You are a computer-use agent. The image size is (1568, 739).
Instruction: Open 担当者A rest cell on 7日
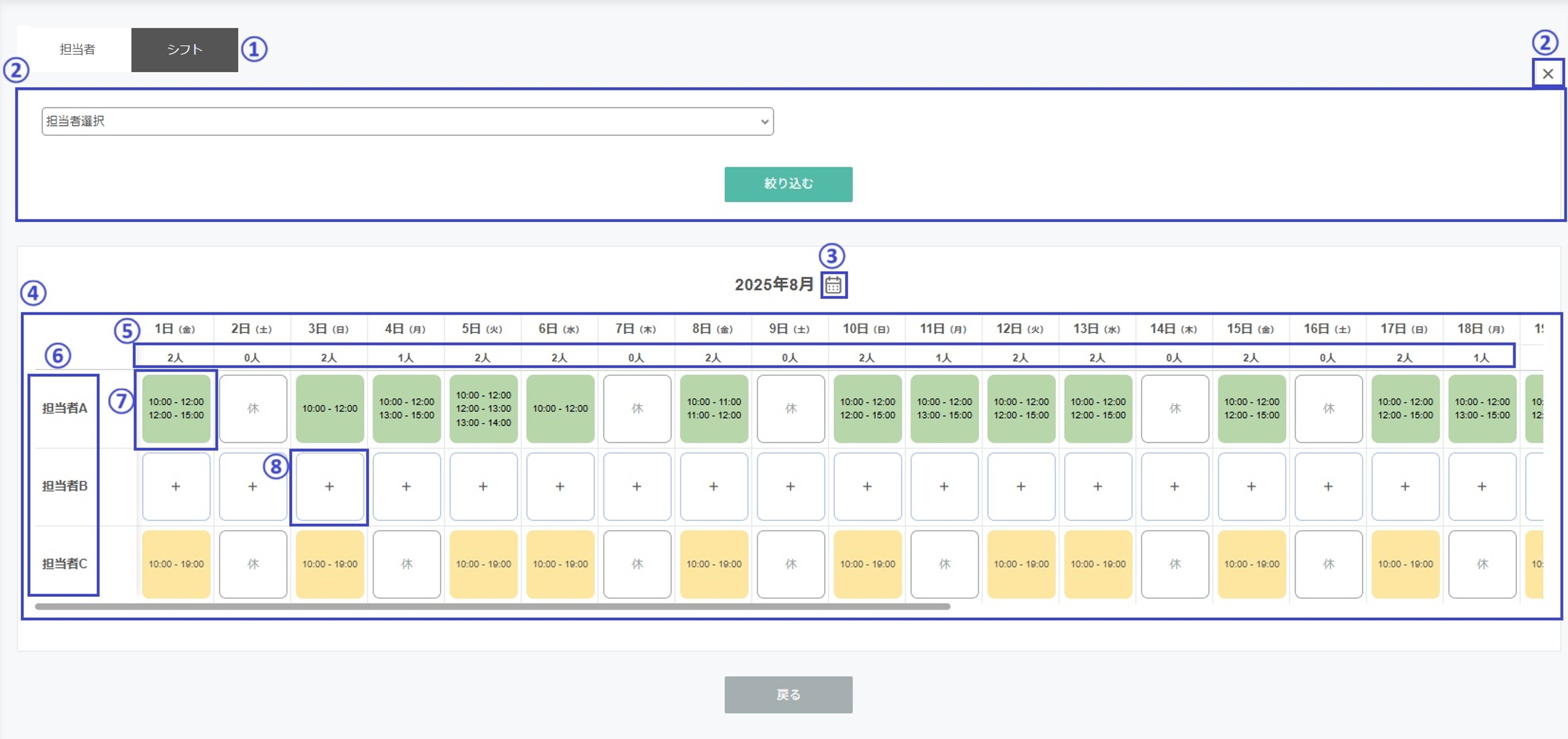point(637,409)
